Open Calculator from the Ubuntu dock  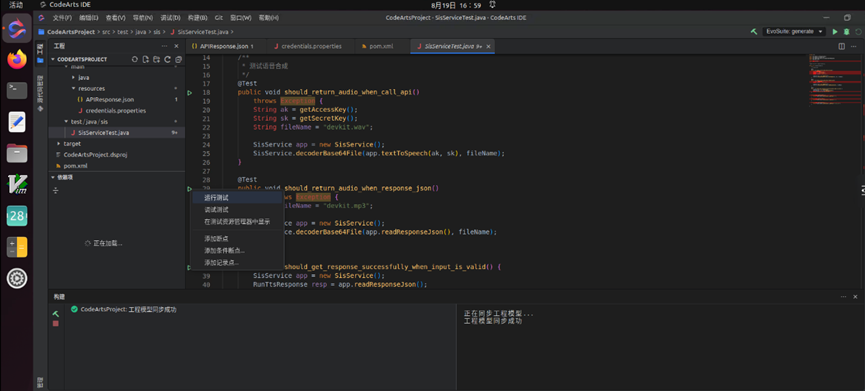(17, 247)
